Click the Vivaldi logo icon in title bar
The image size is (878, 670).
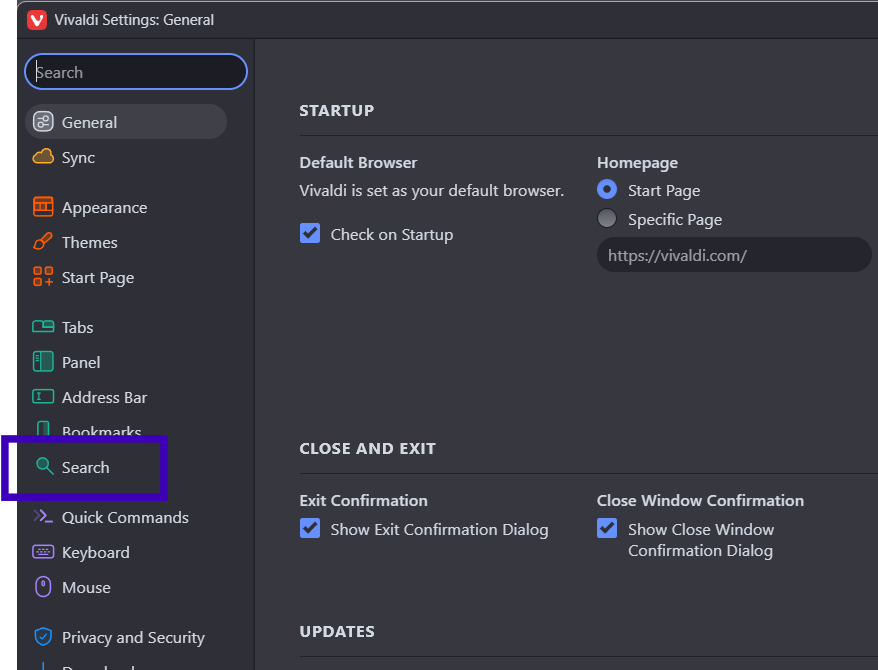[37, 20]
